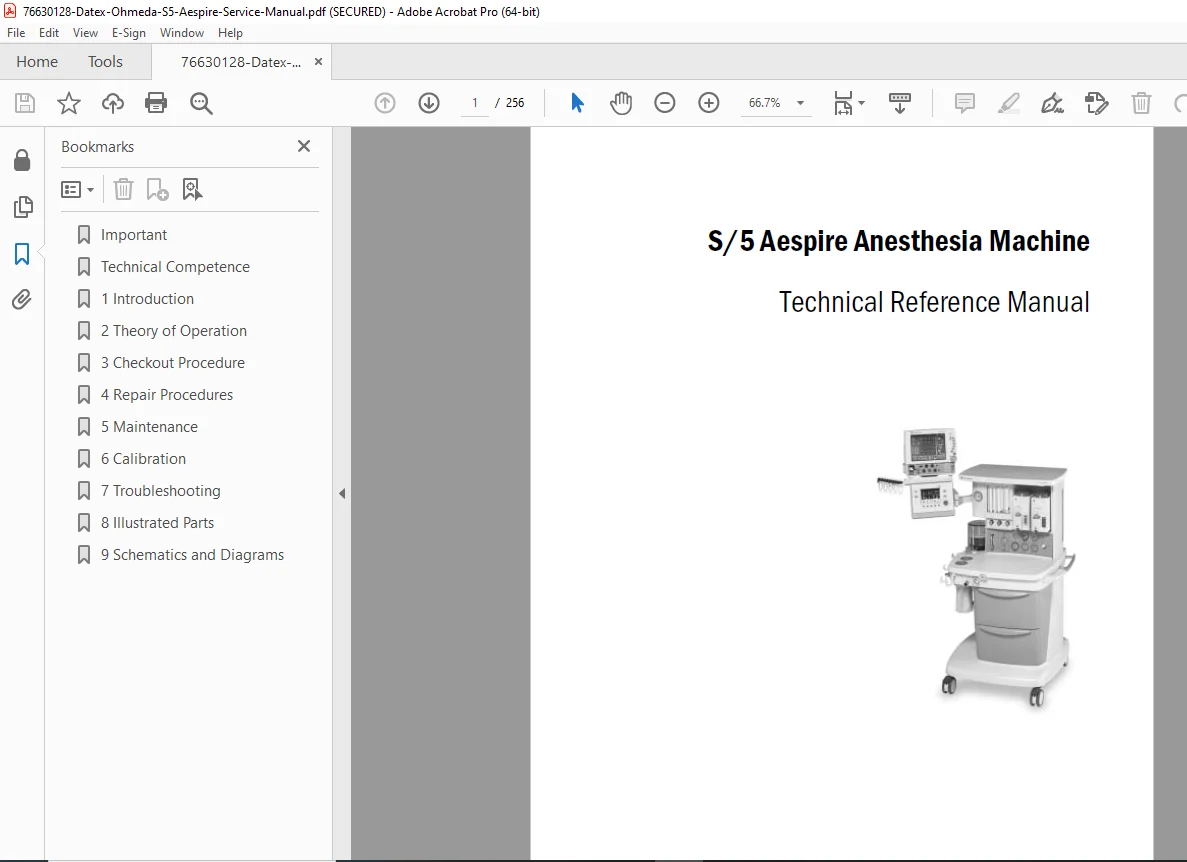Viewport: 1187px width, 862px height.
Task: Click the anesthesia machine image on page
Action: [977, 568]
